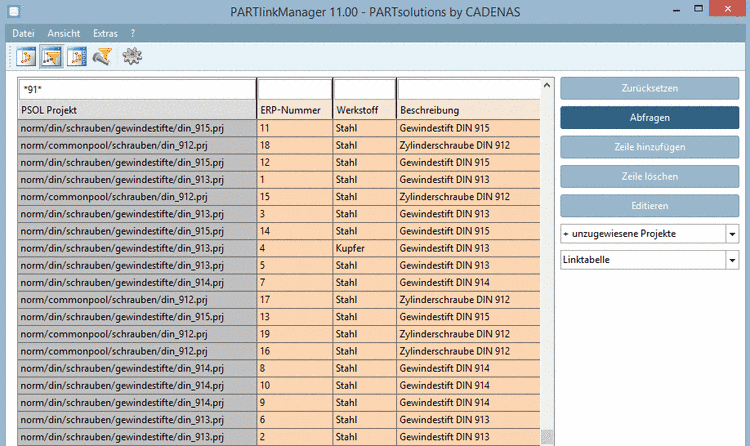
Task: Click the PSOL Projekt column header
Action: pos(137,110)
